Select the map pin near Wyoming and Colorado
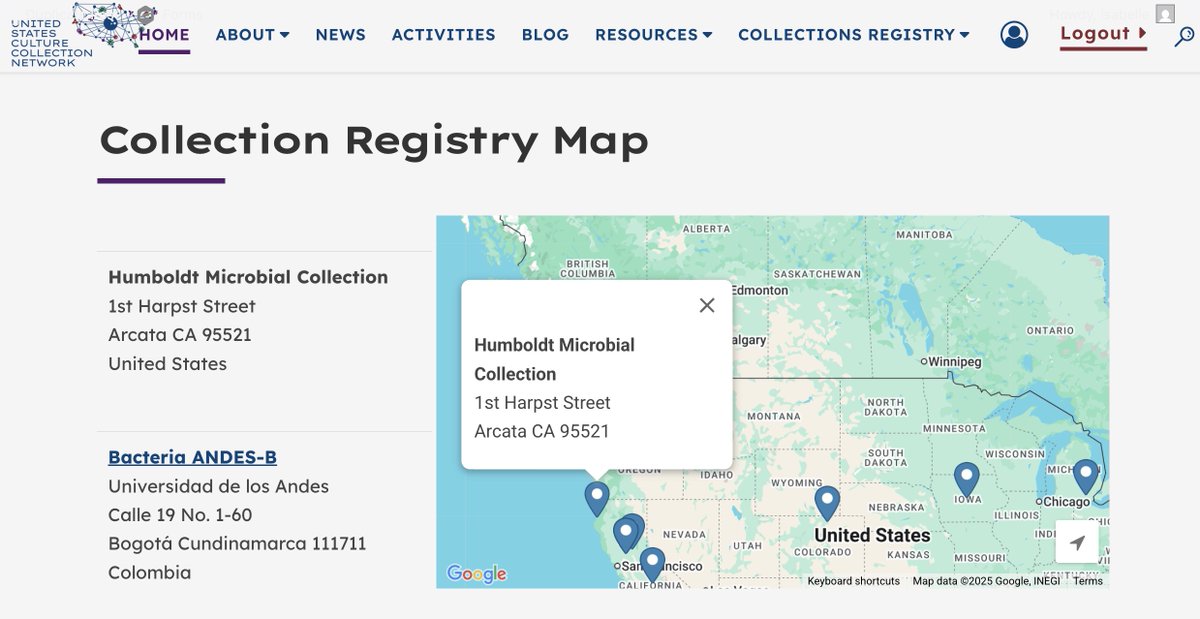1200x619 pixels. click(x=827, y=502)
